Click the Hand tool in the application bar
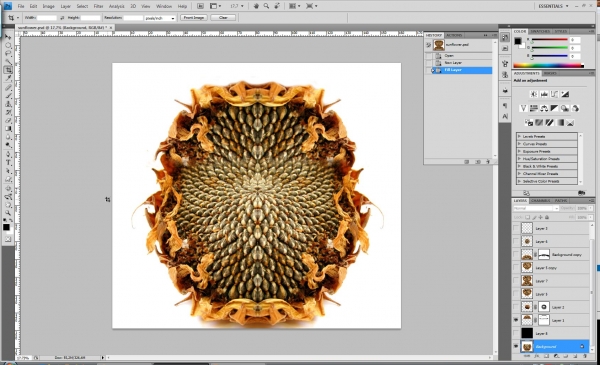600x365 pixels. pos(256,6)
